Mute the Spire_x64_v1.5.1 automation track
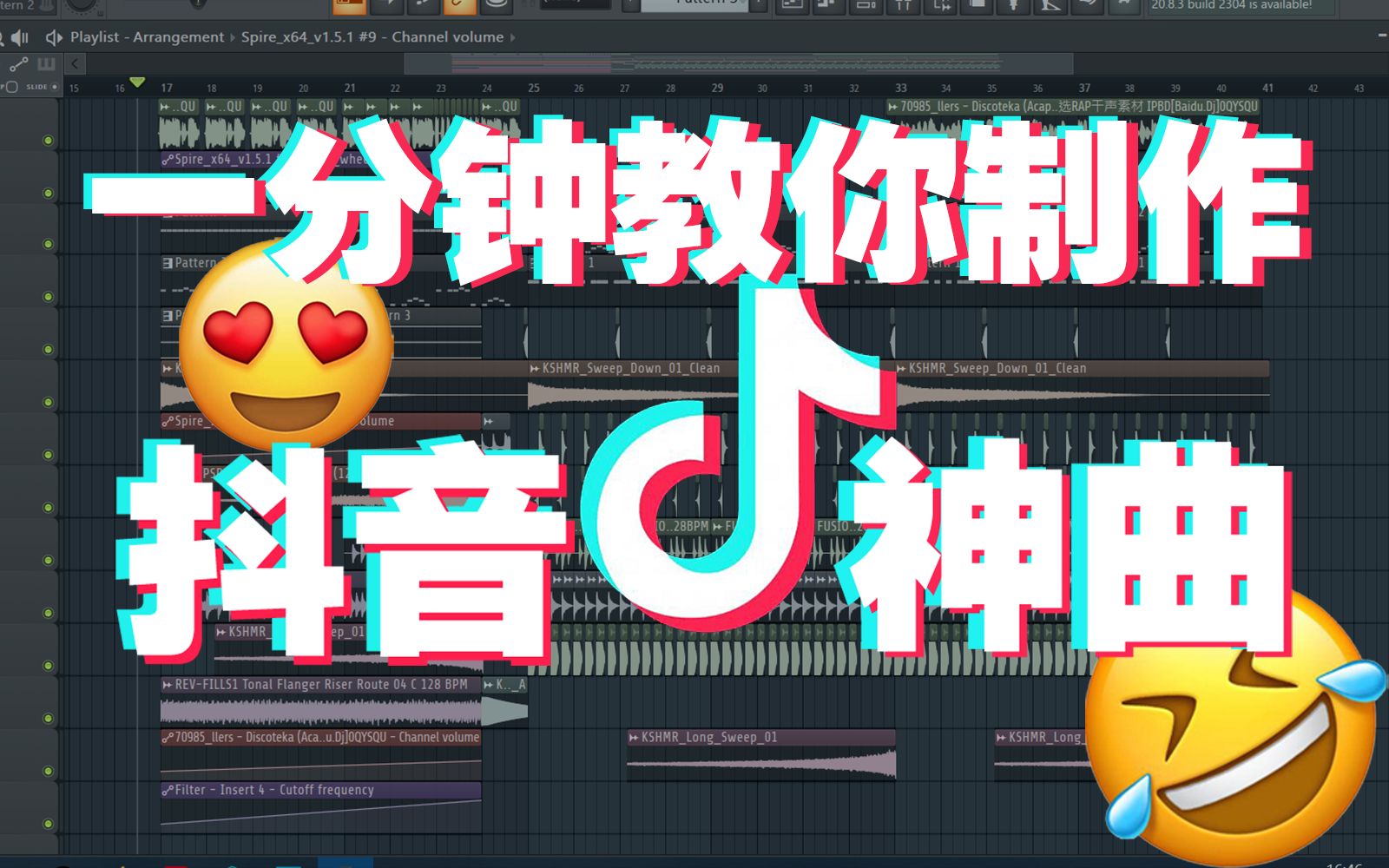The width and height of the screenshot is (1389, 868). [x=48, y=193]
